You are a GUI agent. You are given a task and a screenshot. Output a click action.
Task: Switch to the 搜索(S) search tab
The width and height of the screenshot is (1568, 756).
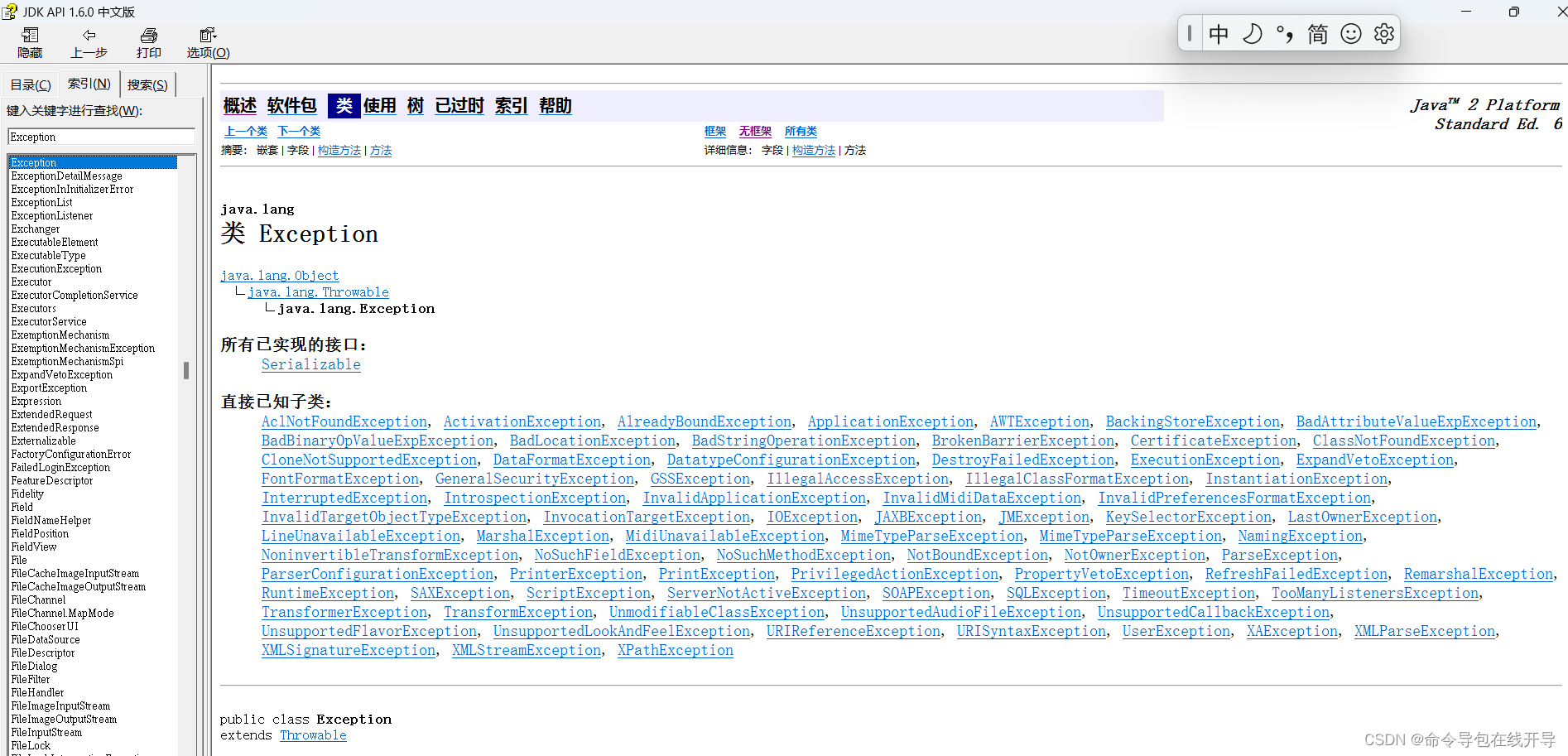(x=147, y=85)
